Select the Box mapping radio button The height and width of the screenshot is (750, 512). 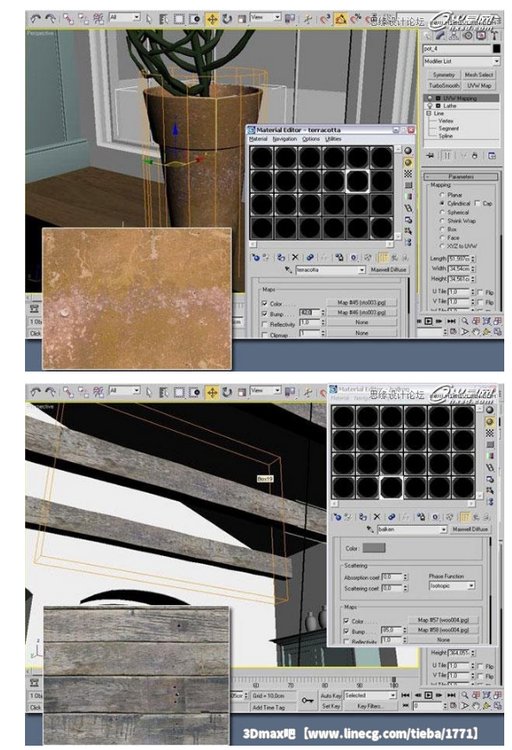coord(442,230)
